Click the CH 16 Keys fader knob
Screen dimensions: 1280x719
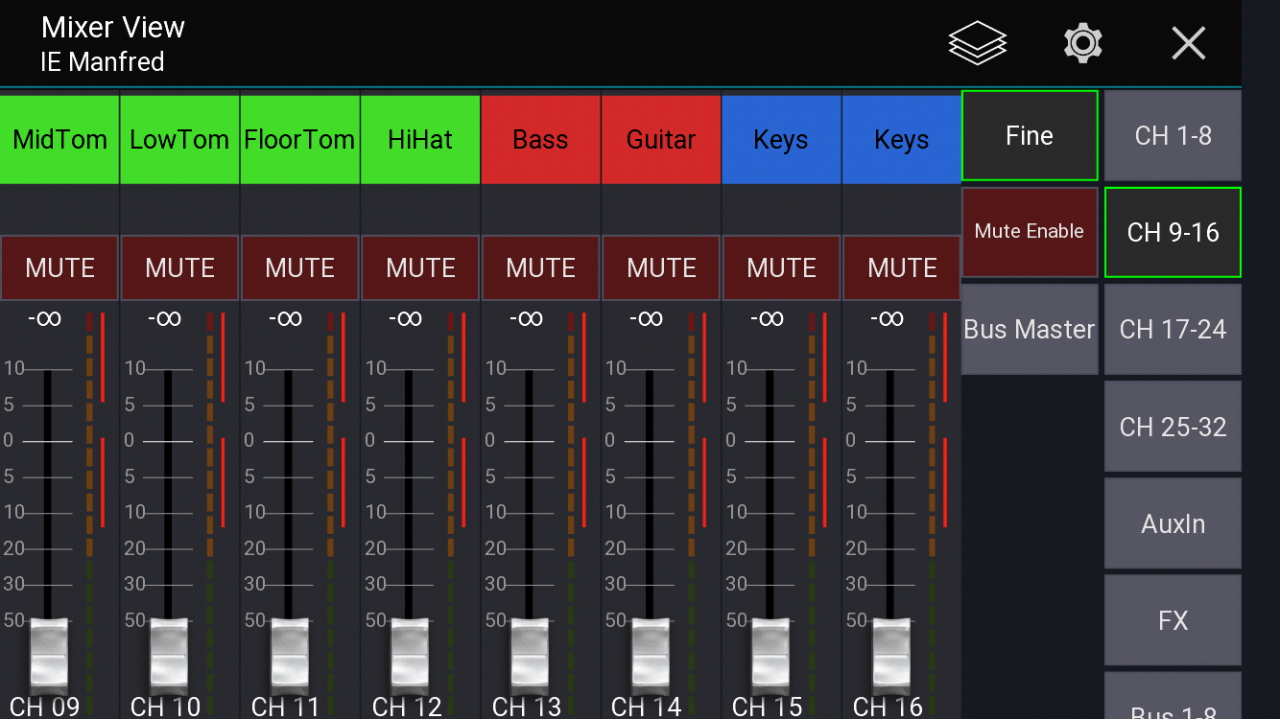click(891, 652)
